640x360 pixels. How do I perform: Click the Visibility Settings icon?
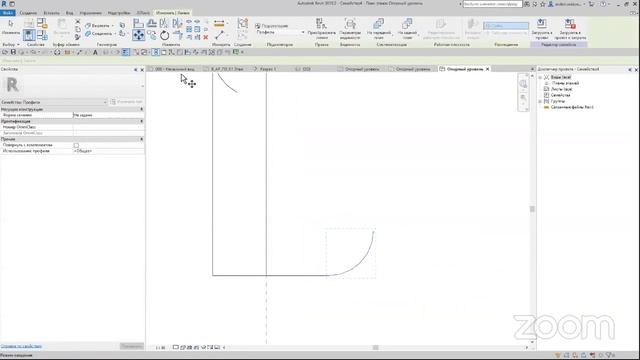(x=350, y=28)
